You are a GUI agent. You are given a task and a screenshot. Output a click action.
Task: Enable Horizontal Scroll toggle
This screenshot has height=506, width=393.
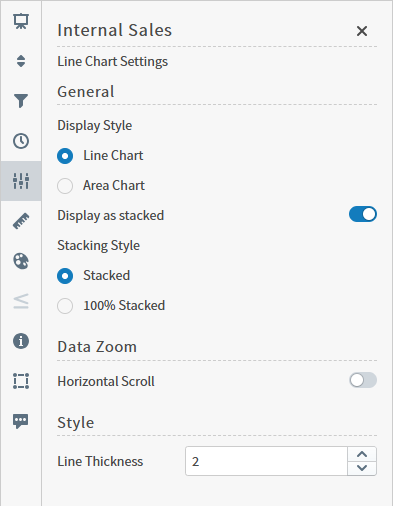click(363, 380)
